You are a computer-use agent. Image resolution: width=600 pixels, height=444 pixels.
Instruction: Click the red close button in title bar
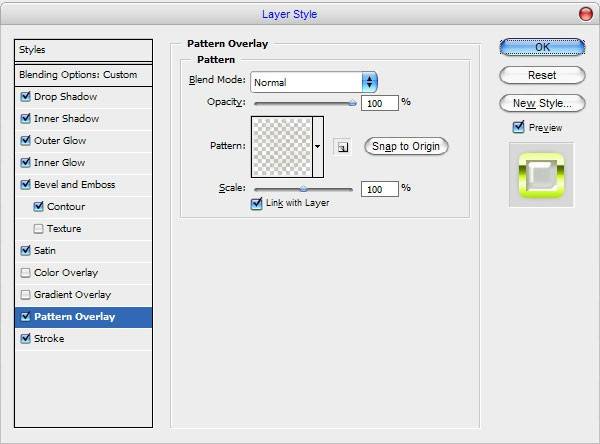(x=585, y=15)
